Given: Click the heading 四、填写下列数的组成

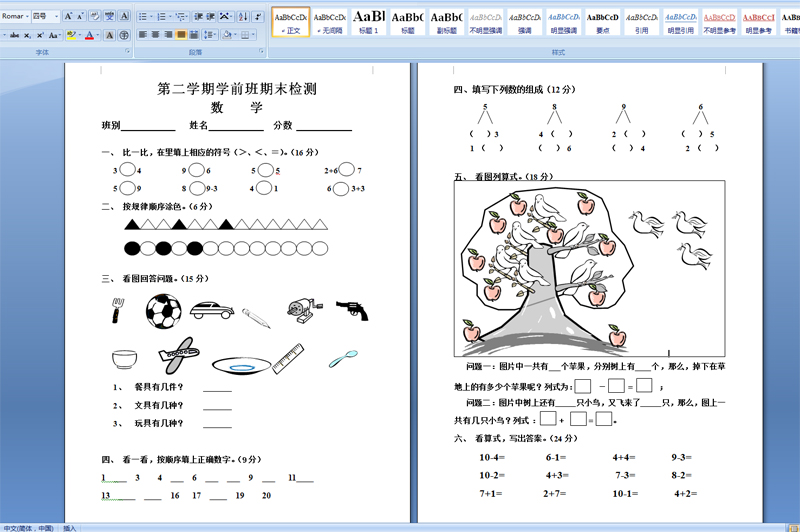Looking at the screenshot, I should (x=515, y=89).
